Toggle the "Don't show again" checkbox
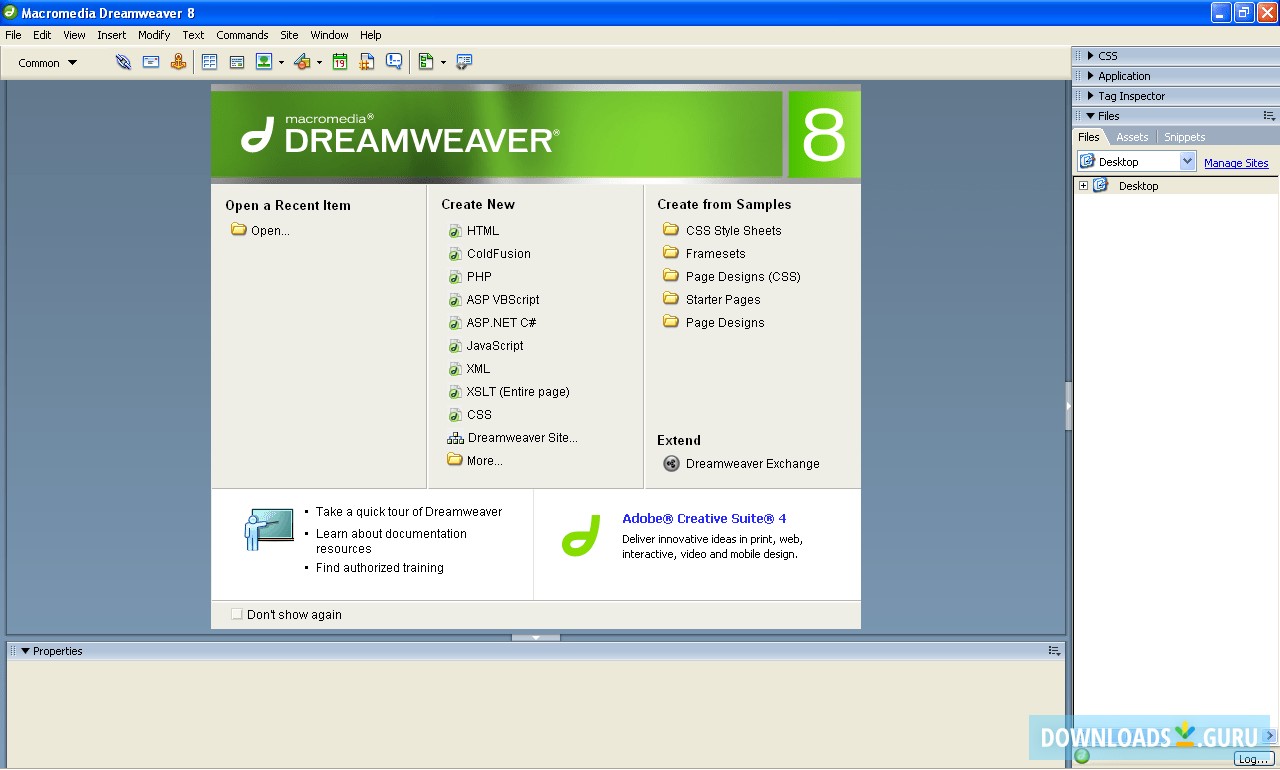The width and height of the screenshot is (1280, 770). pos(237,614)
